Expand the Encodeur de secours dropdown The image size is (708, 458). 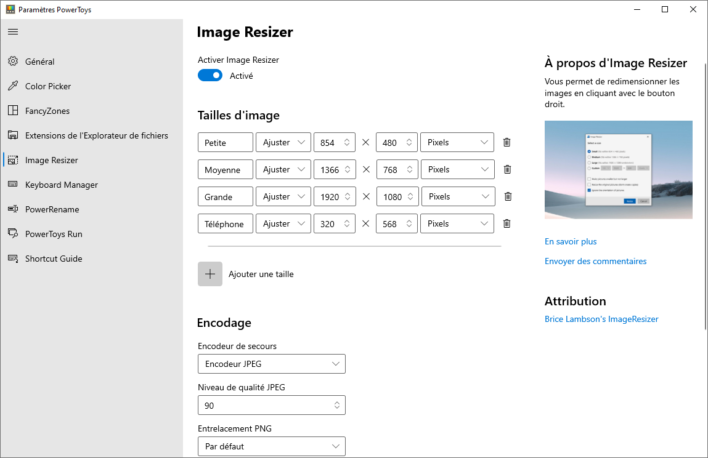[271, 364]
